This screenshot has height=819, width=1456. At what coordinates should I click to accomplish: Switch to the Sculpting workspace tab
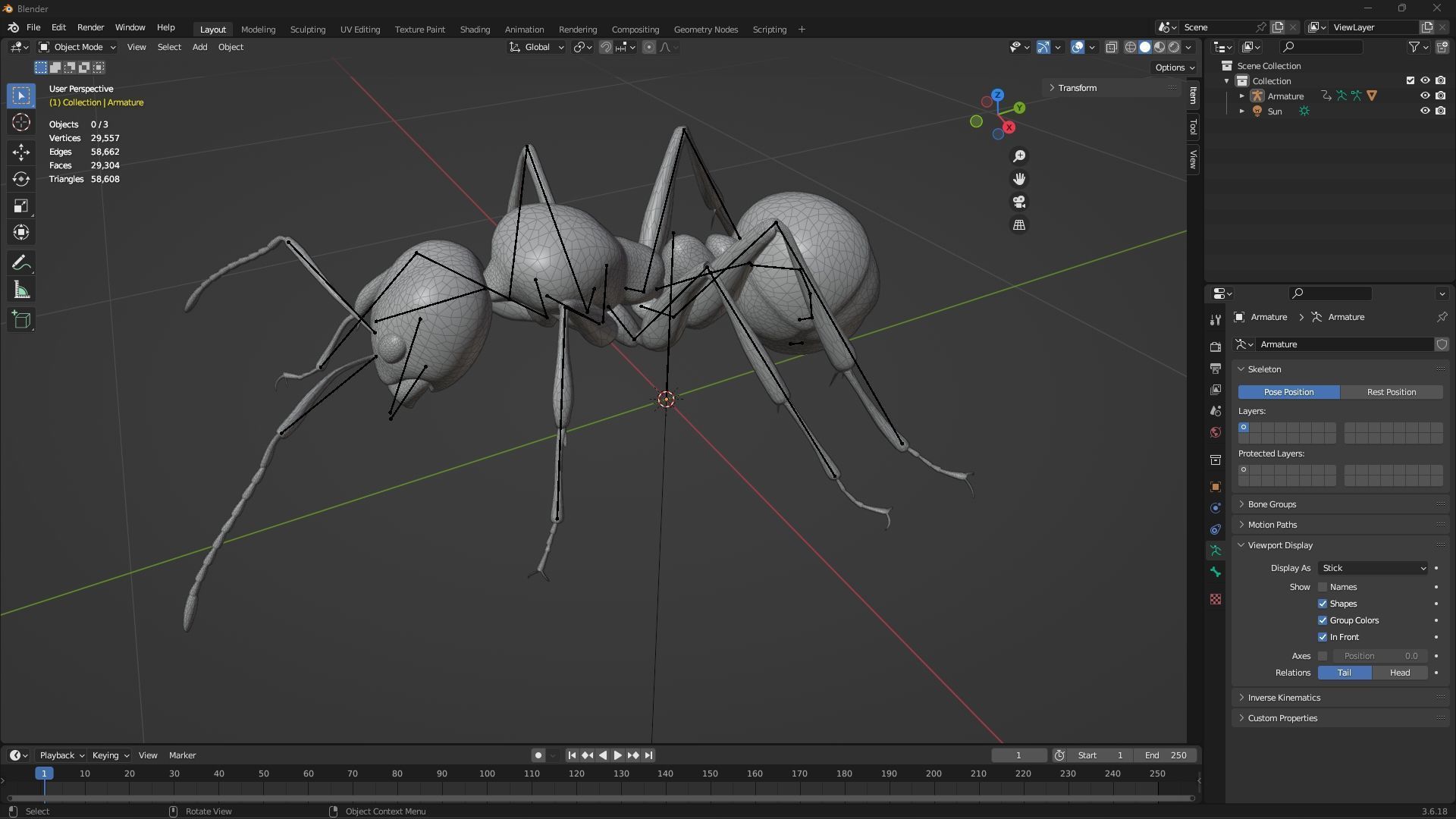coord(308,30)
